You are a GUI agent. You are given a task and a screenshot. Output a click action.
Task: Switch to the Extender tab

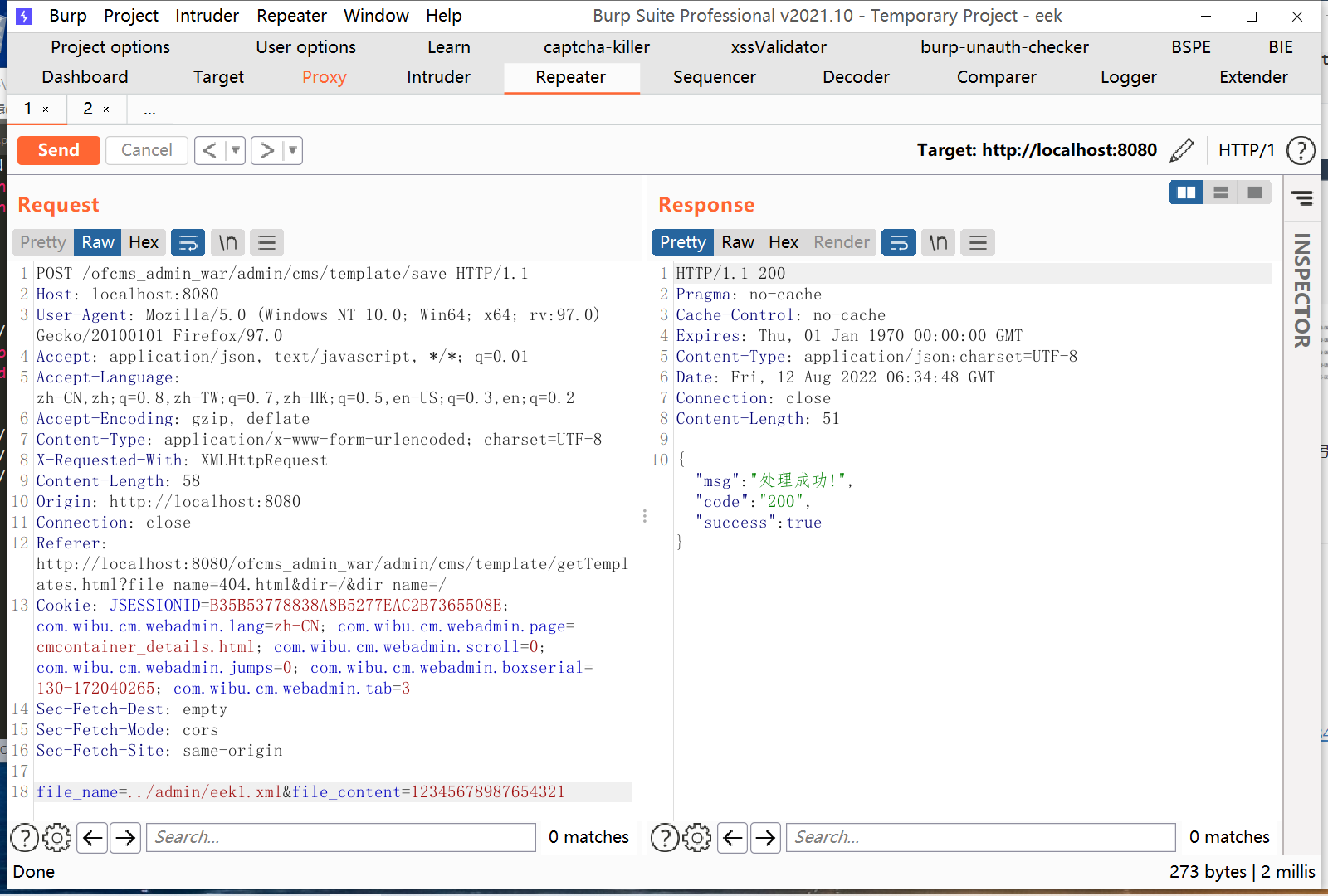click(1253, 77)
